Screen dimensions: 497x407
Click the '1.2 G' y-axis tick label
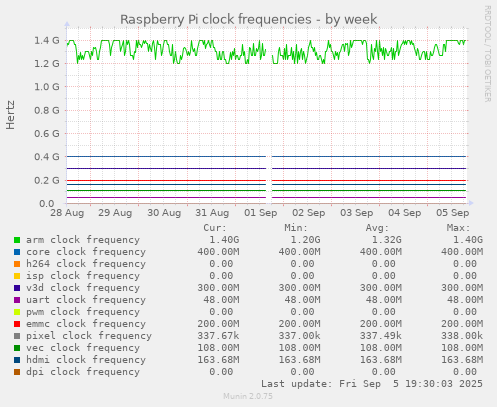[x=47, y=64]
